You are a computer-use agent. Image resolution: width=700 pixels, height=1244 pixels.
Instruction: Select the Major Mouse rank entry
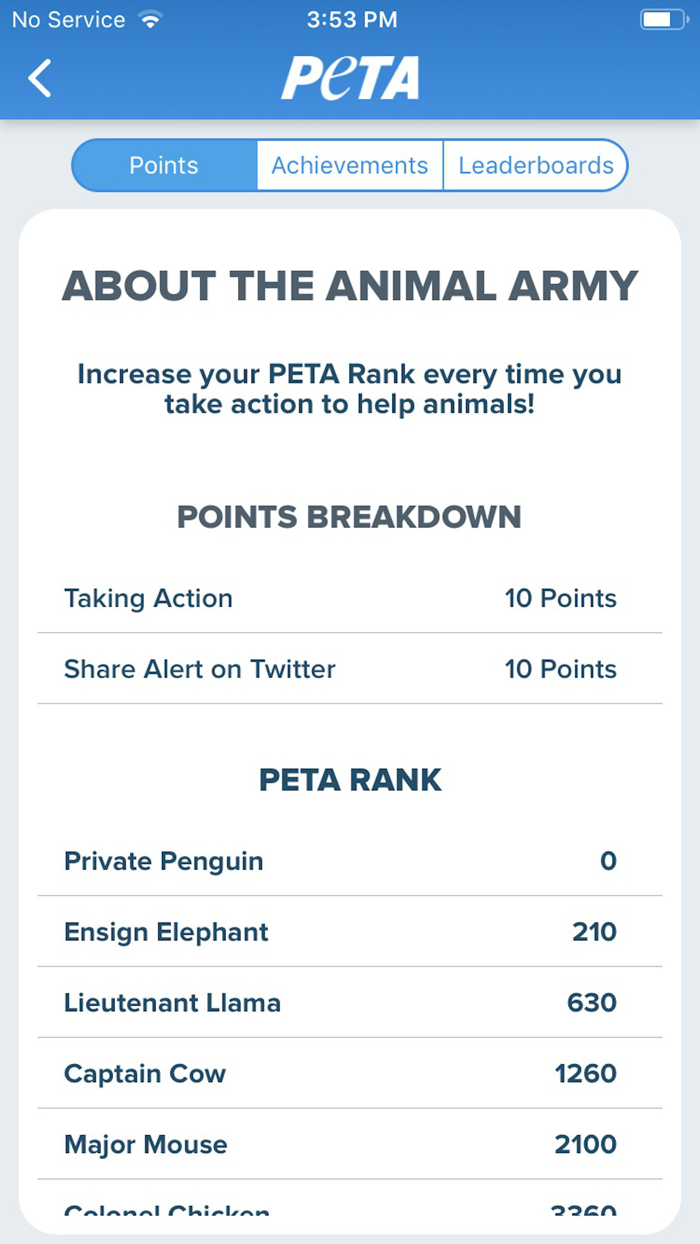[x=349, y=1144]
